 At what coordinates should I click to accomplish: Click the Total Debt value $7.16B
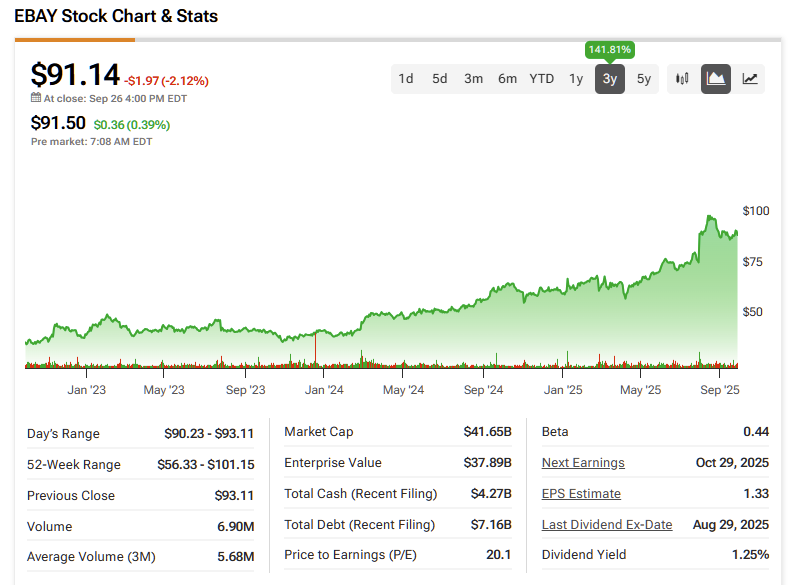click(491, 524)
